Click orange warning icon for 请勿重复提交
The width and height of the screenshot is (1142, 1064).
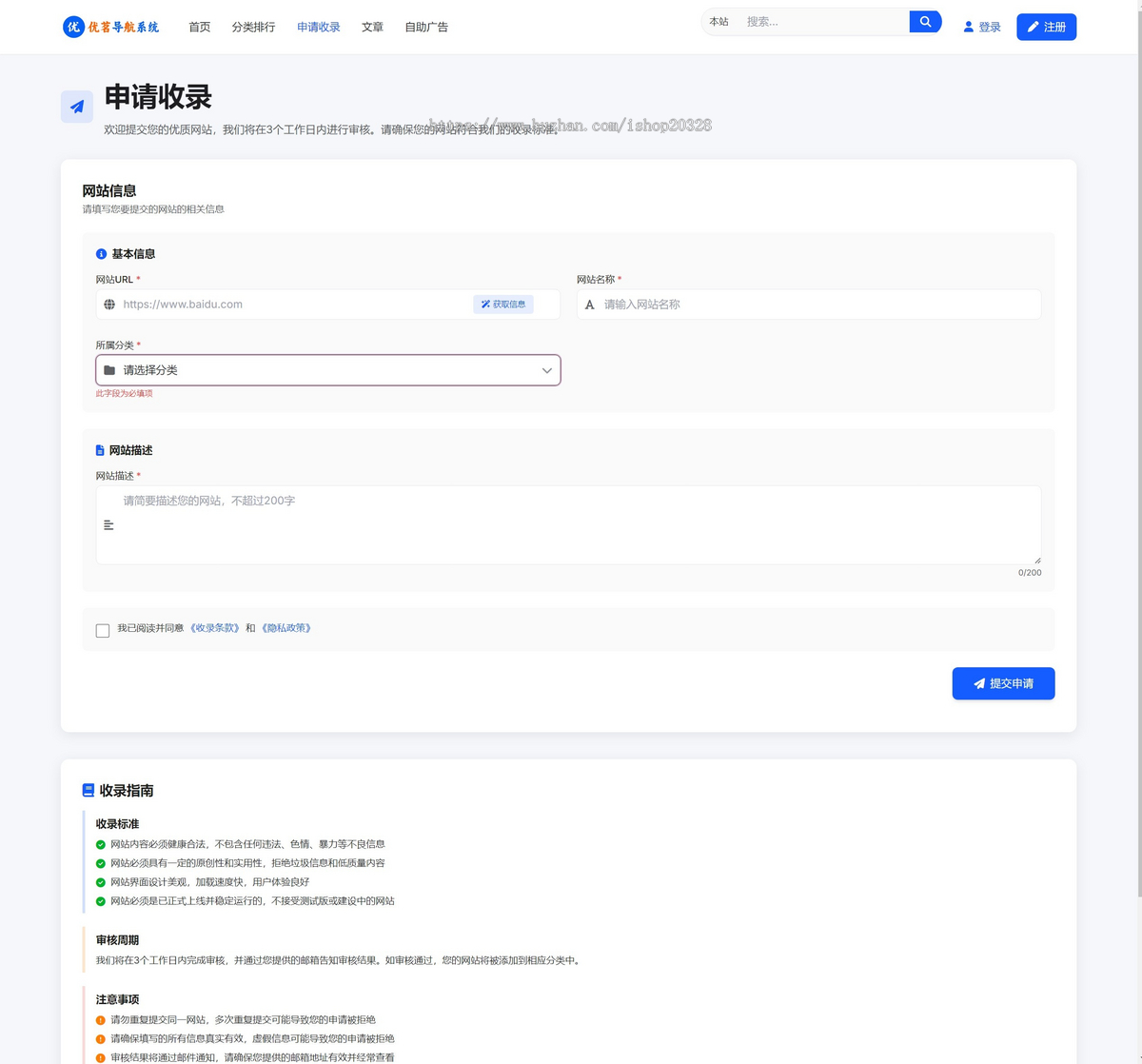101,1020
